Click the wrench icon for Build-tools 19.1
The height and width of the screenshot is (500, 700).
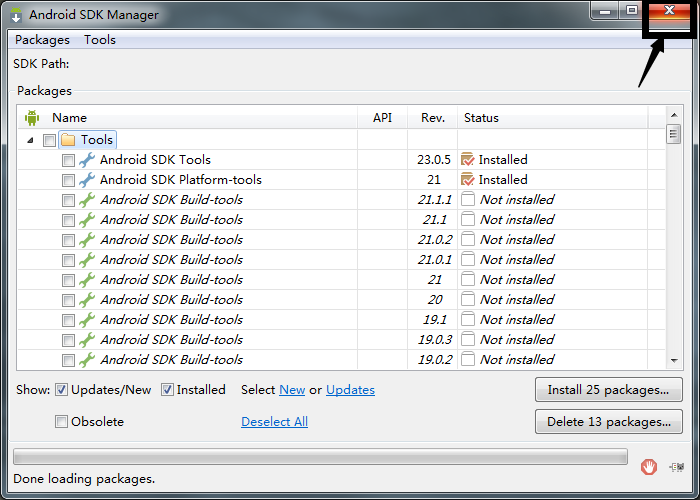(87, 320)
